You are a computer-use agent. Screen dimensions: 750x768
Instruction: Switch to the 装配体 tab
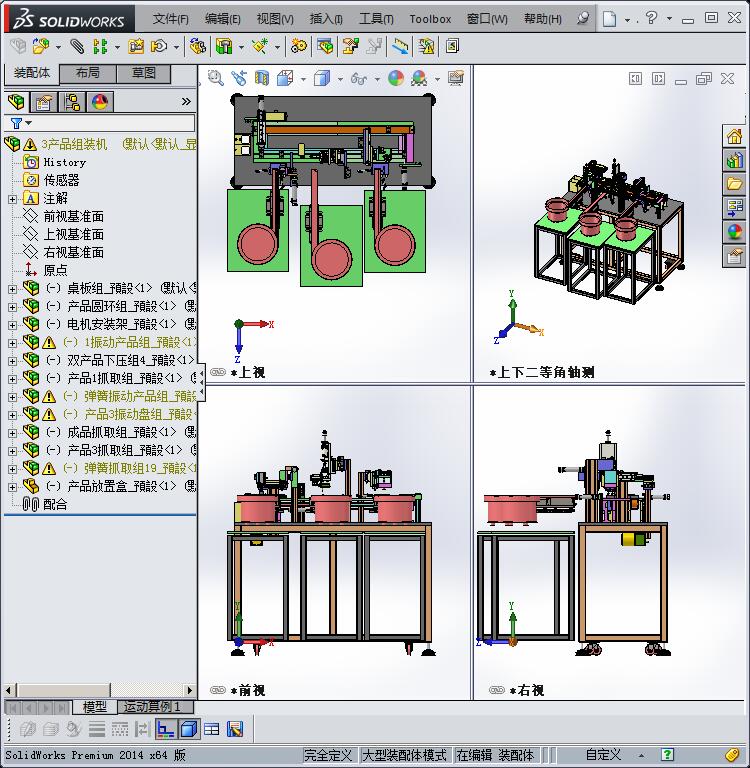click(32, 73)
